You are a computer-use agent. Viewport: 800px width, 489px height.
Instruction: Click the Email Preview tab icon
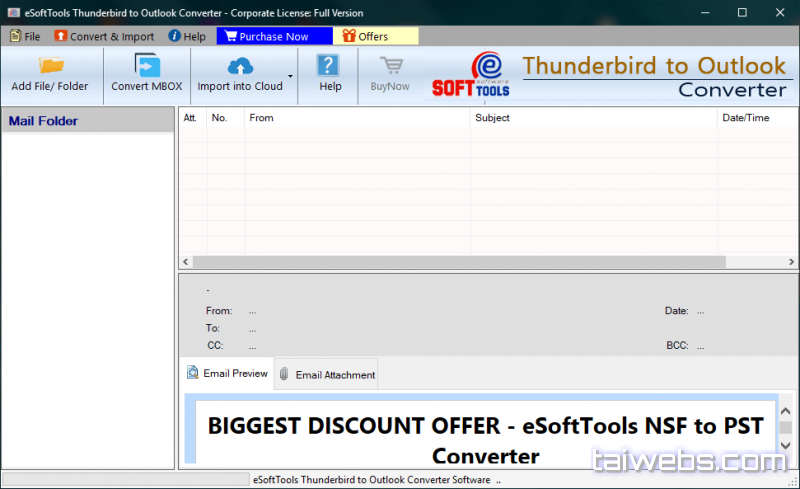[193, 374]
